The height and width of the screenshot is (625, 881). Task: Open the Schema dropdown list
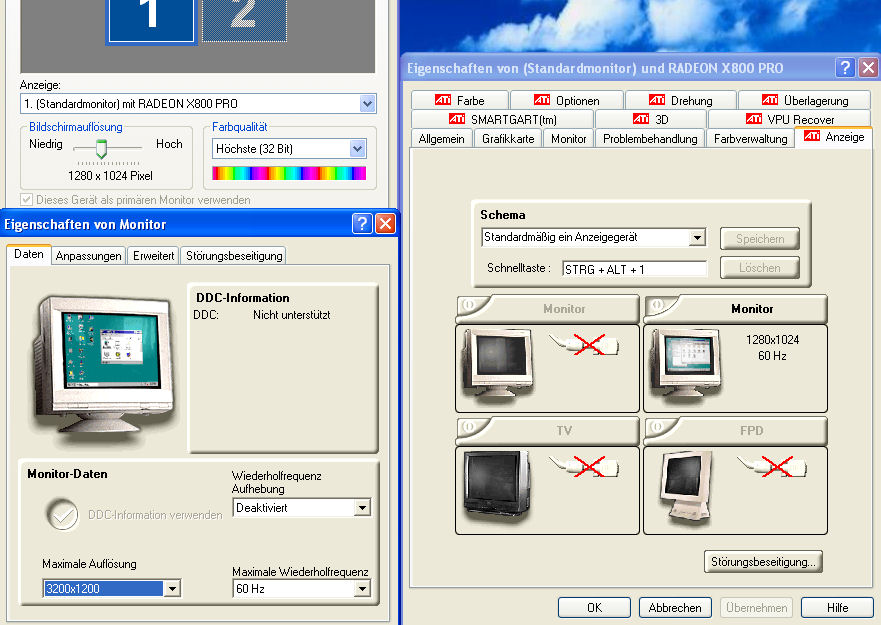click(697, 238)
